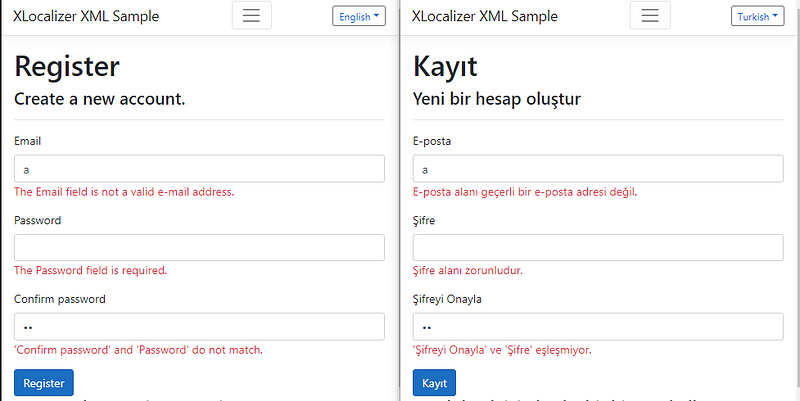Open the left XLocalizer XML Sample brand link
The image size is (800, 401).
[x=87, y=16]
